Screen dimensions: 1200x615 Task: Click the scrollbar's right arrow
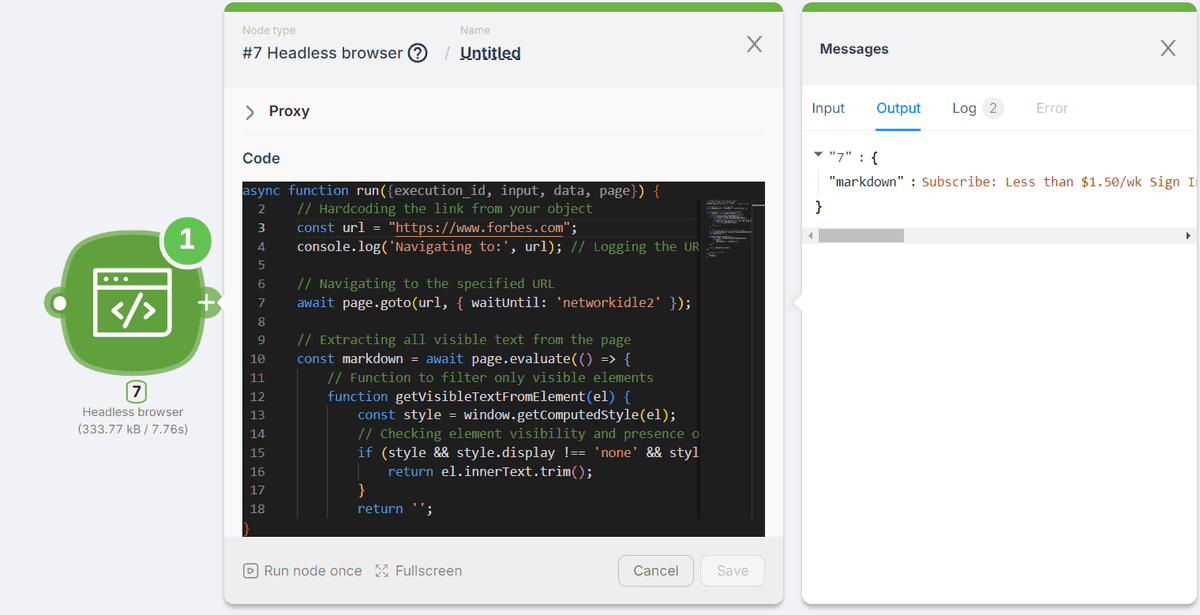(x=1188, y=236)
